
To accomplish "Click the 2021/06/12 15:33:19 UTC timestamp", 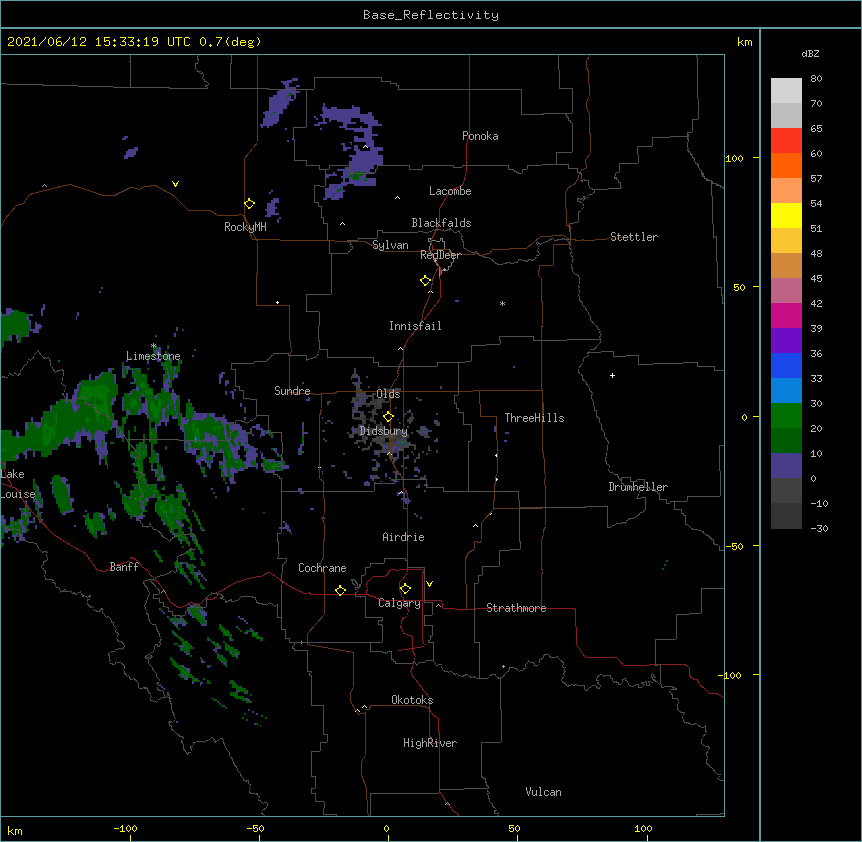I will (98, 42).
